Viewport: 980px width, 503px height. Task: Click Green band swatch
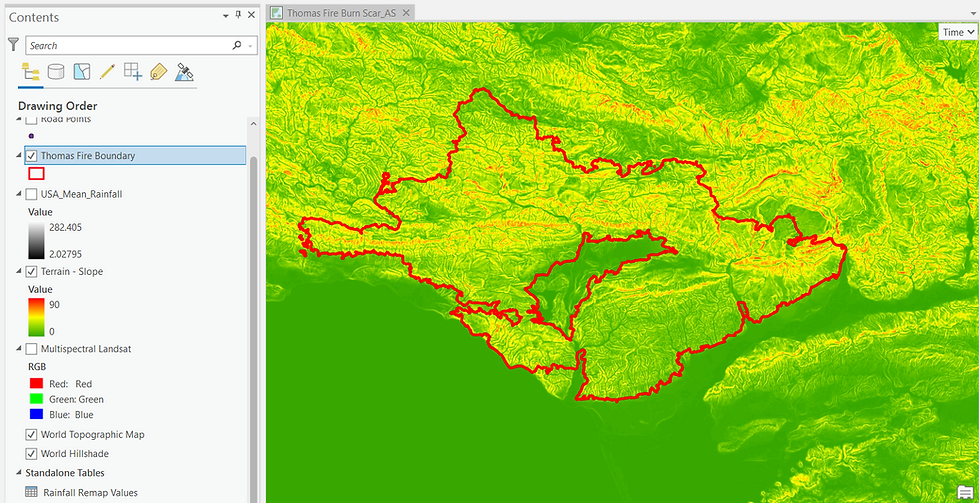[35, 399]
